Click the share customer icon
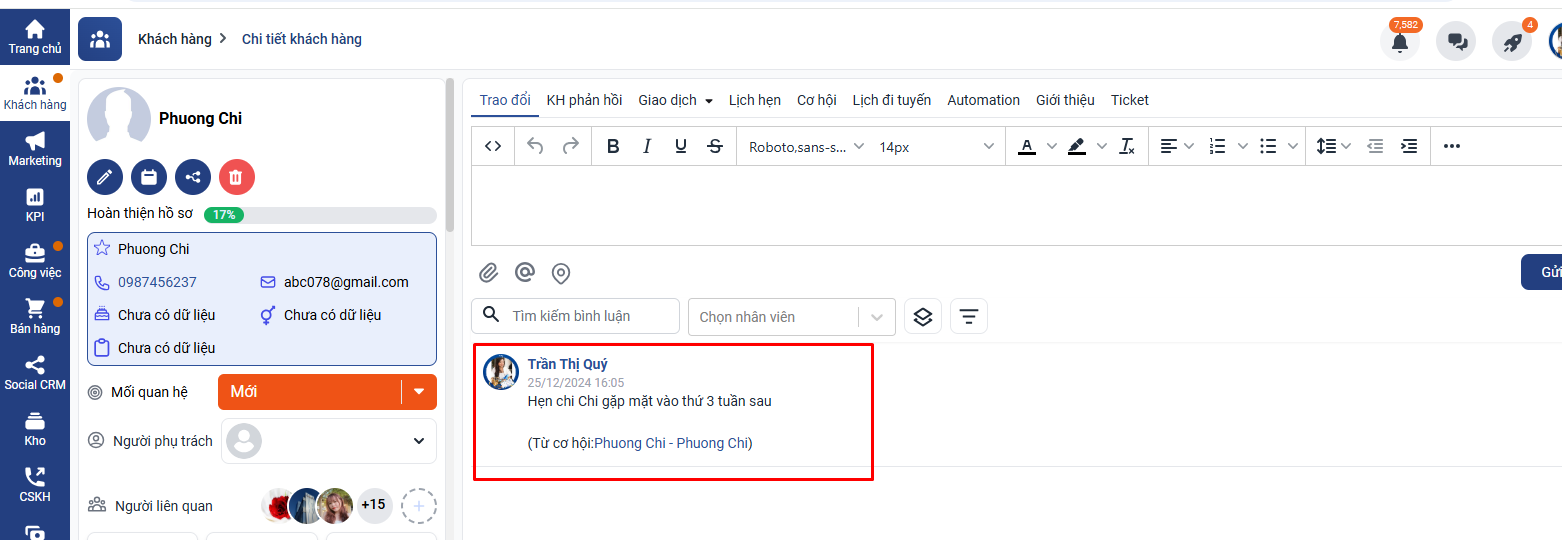 [193, 177]
